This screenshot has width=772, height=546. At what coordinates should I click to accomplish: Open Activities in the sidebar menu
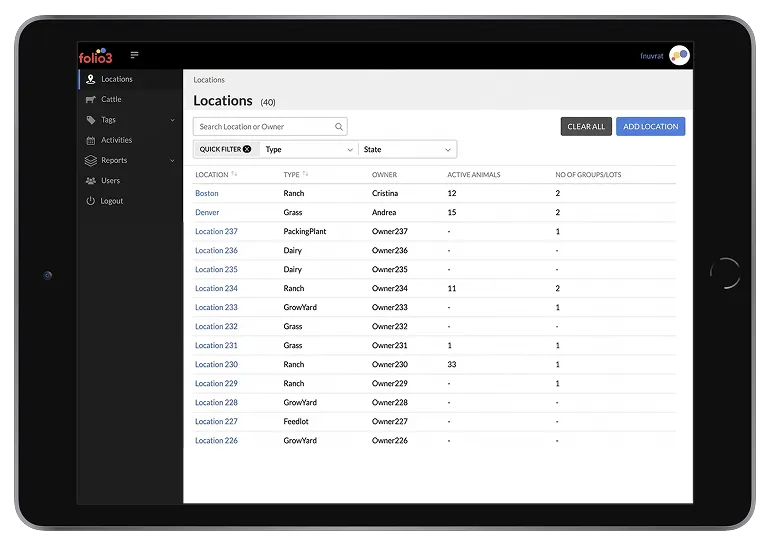130,140
